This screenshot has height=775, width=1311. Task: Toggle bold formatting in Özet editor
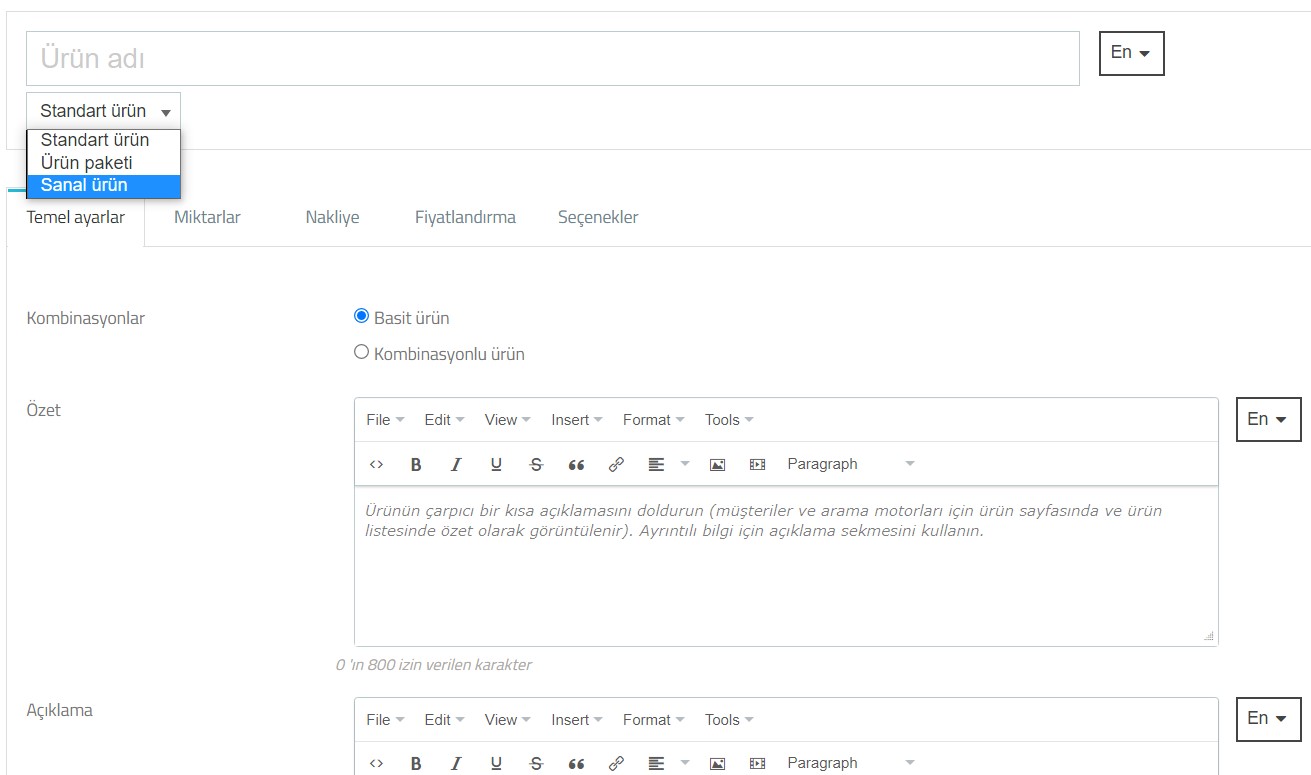pyautogui.click(x=416, y=464)
